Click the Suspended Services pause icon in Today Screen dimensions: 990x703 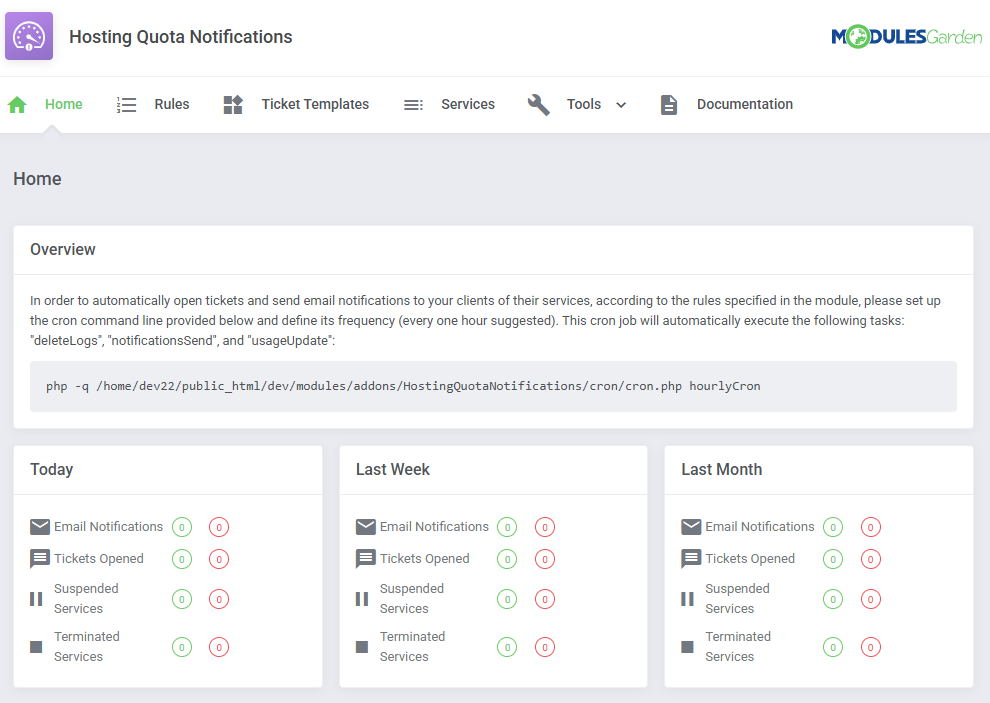click(36, 599)
